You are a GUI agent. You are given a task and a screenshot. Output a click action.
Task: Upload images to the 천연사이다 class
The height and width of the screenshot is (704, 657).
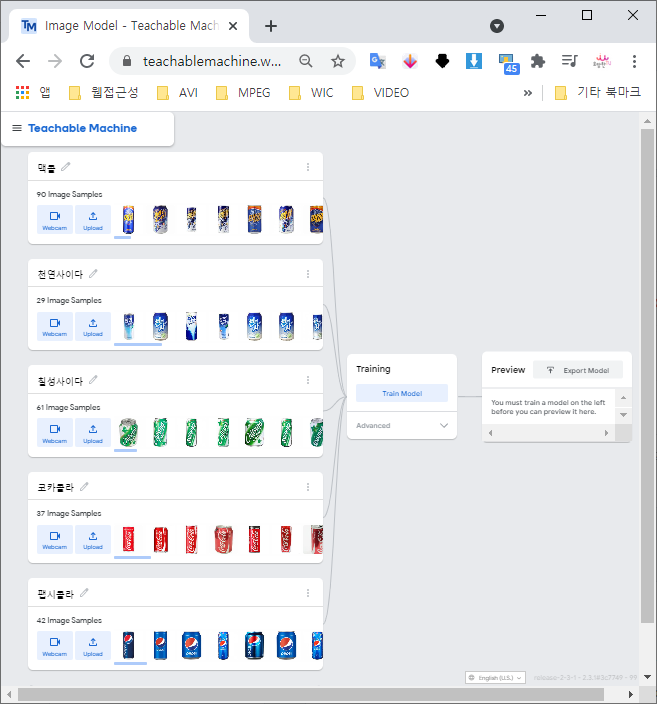(93, 326)
